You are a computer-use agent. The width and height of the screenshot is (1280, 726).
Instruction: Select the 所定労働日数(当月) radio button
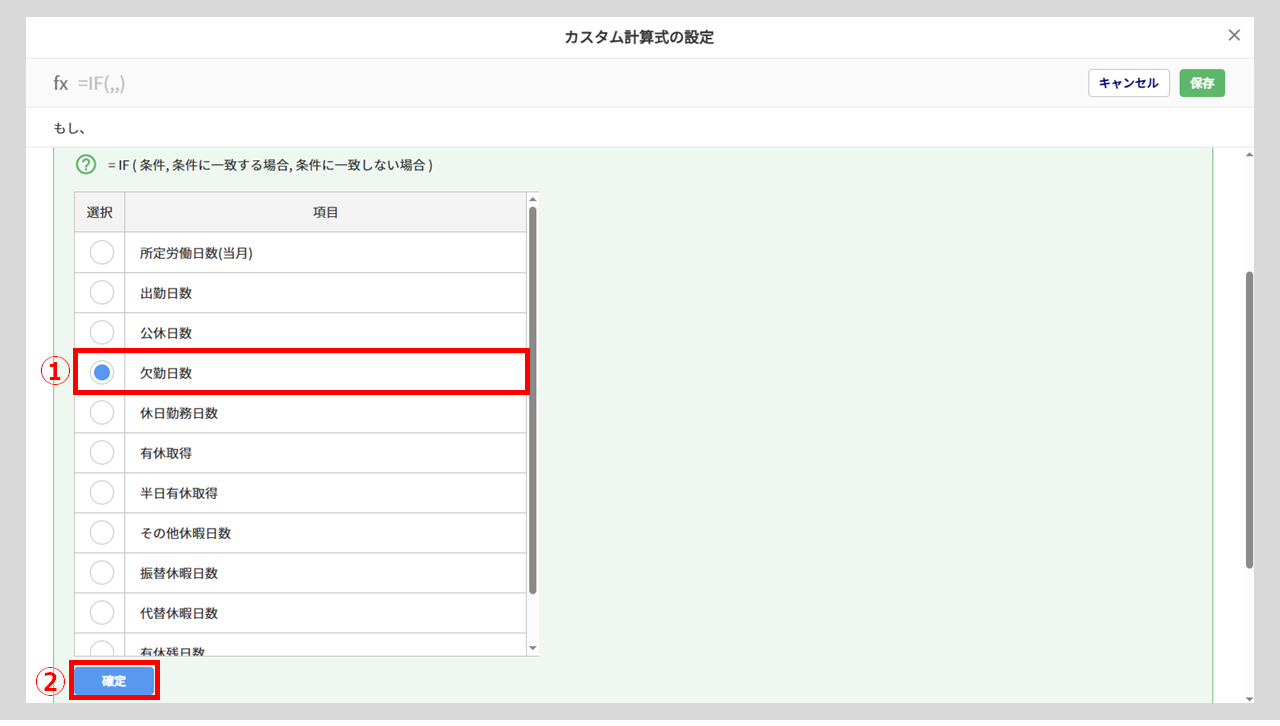tap(102, 253)
